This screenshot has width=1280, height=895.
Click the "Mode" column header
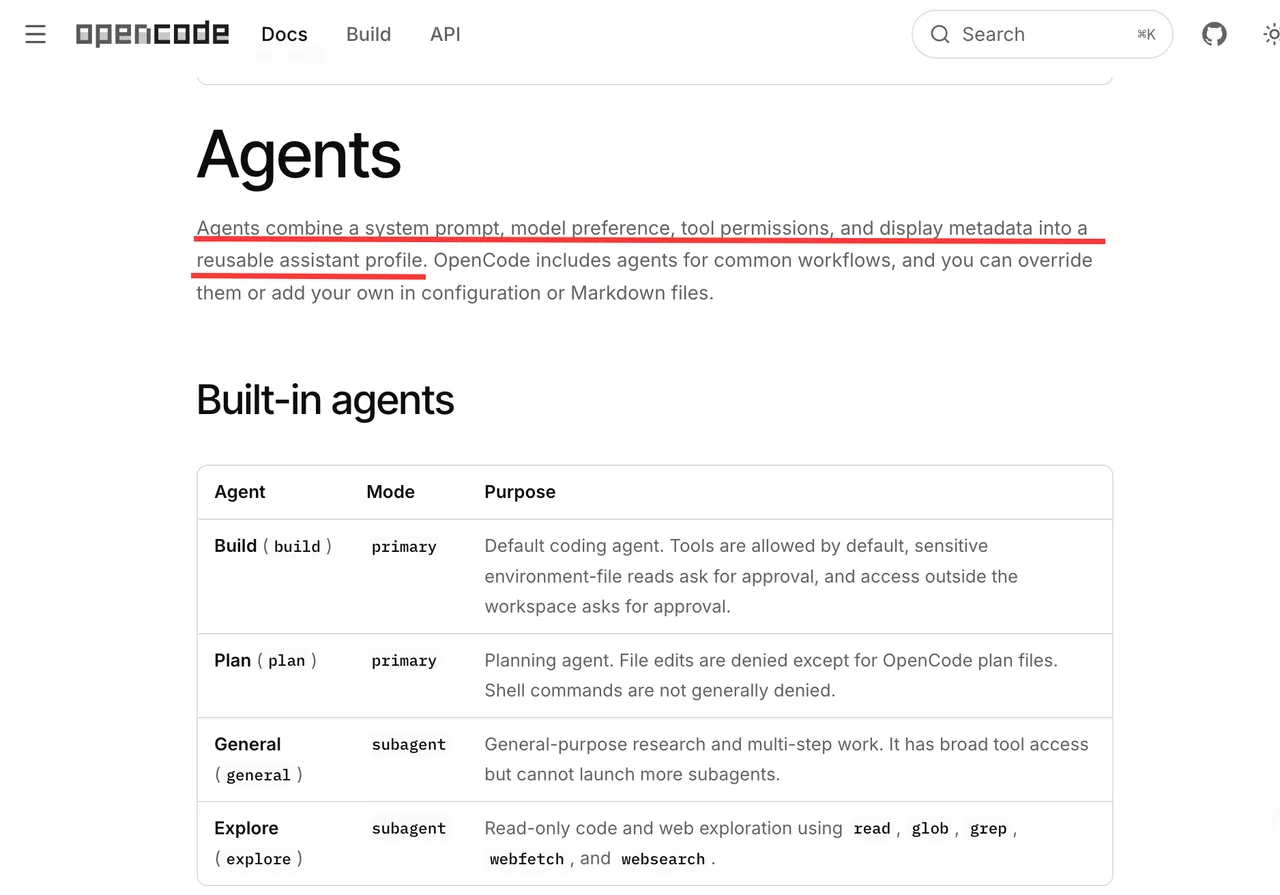pyautogui.click(x=390, y=492)
